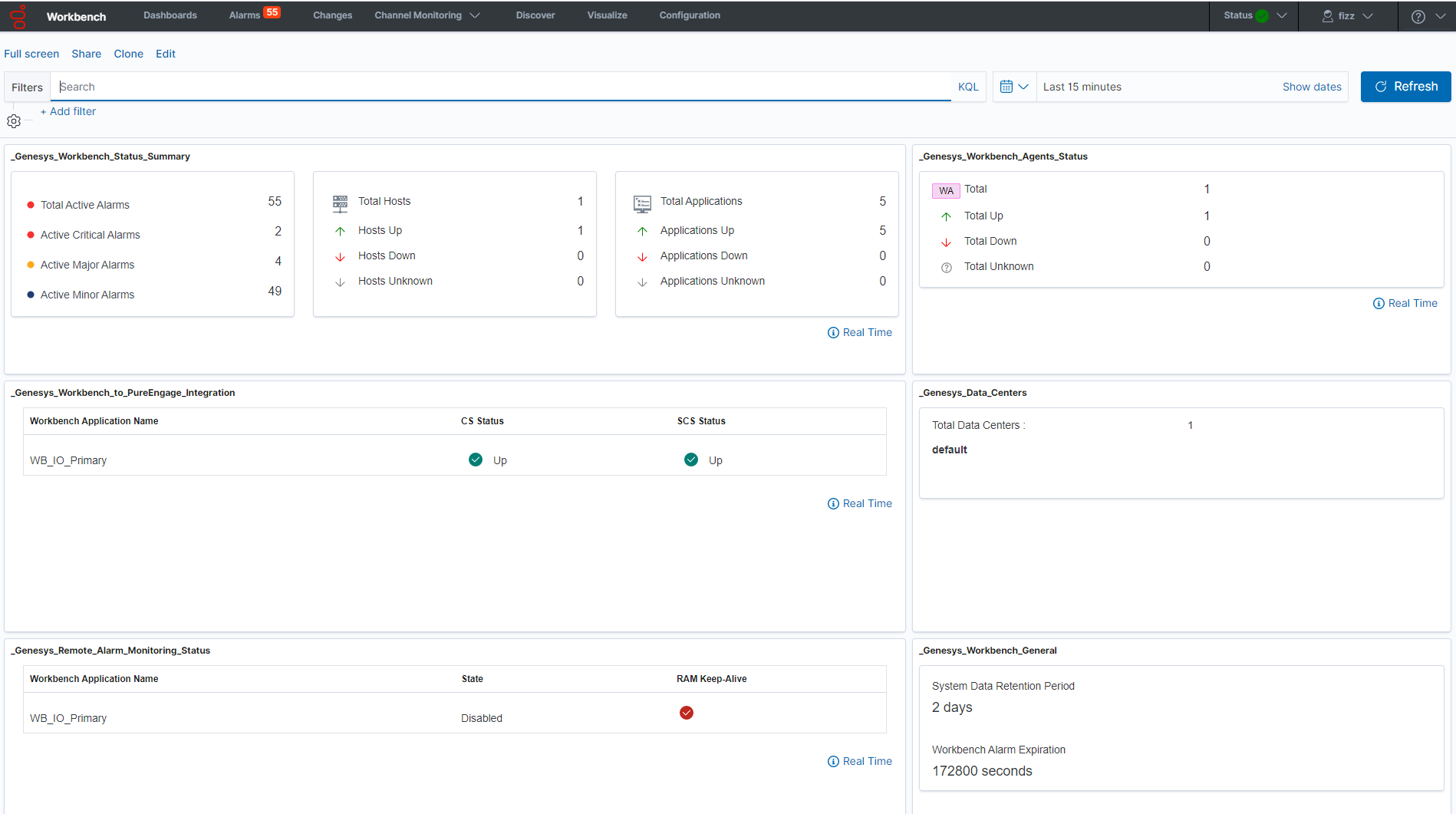Toggle the KQL query language switch

968,87
